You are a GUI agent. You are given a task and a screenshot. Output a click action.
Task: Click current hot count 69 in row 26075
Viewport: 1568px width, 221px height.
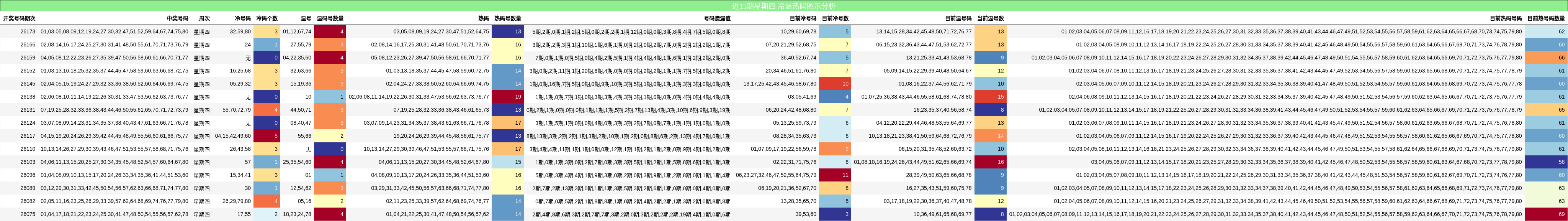coord(1546,214)
